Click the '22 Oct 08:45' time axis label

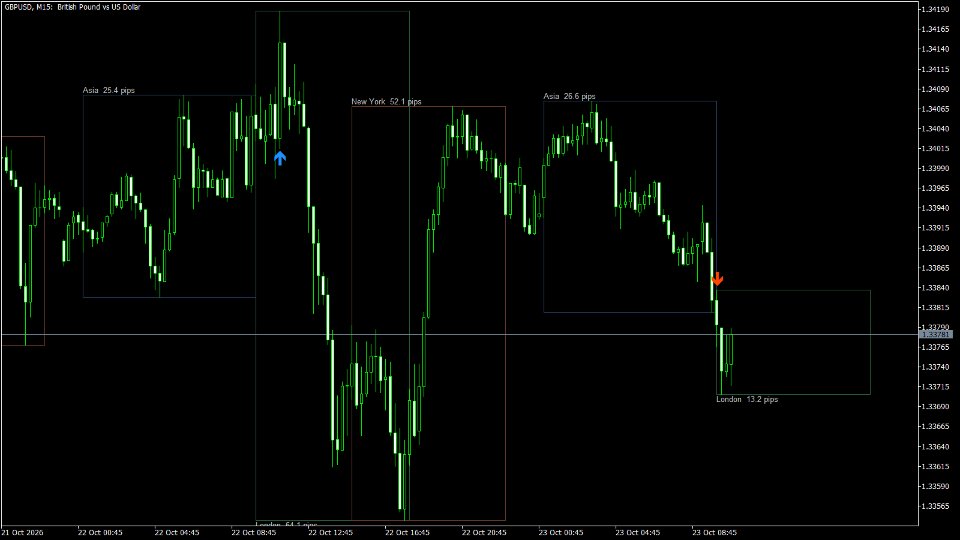(253, 533)
